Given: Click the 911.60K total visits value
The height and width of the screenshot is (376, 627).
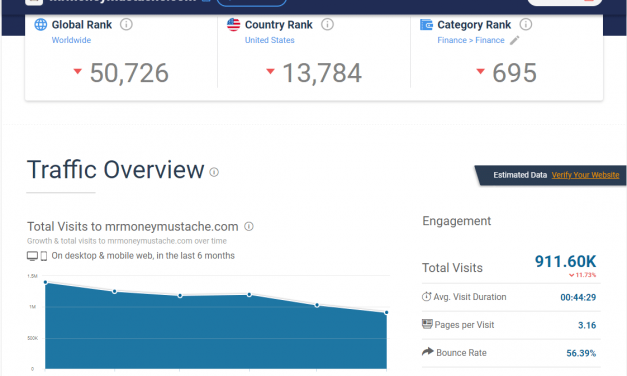Looking at the screenshot, I should point(565,262).
